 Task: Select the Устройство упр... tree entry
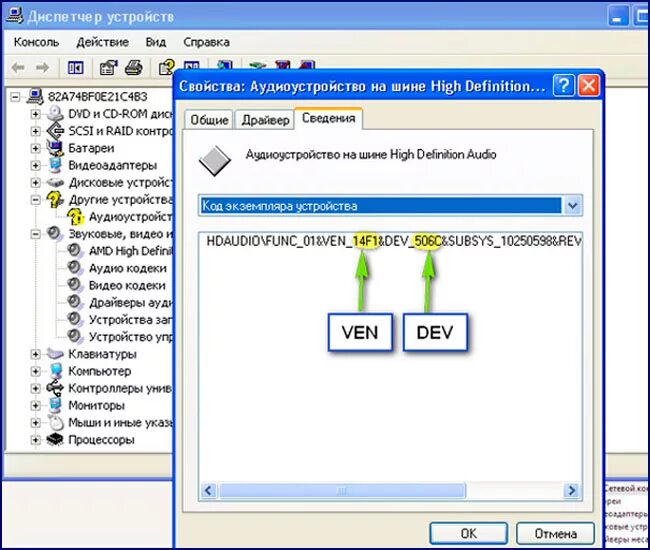[131, 337]
